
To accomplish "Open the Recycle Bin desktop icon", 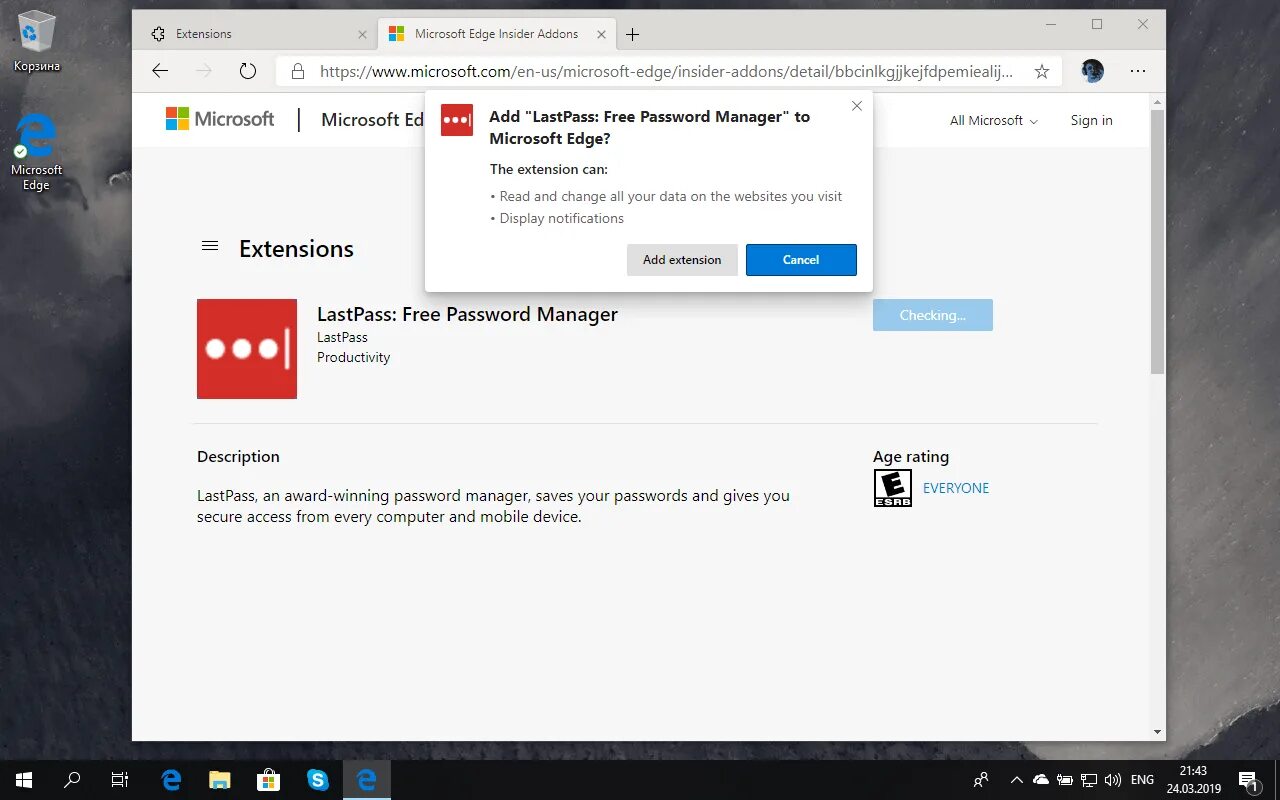I will [x=36, y=43].
